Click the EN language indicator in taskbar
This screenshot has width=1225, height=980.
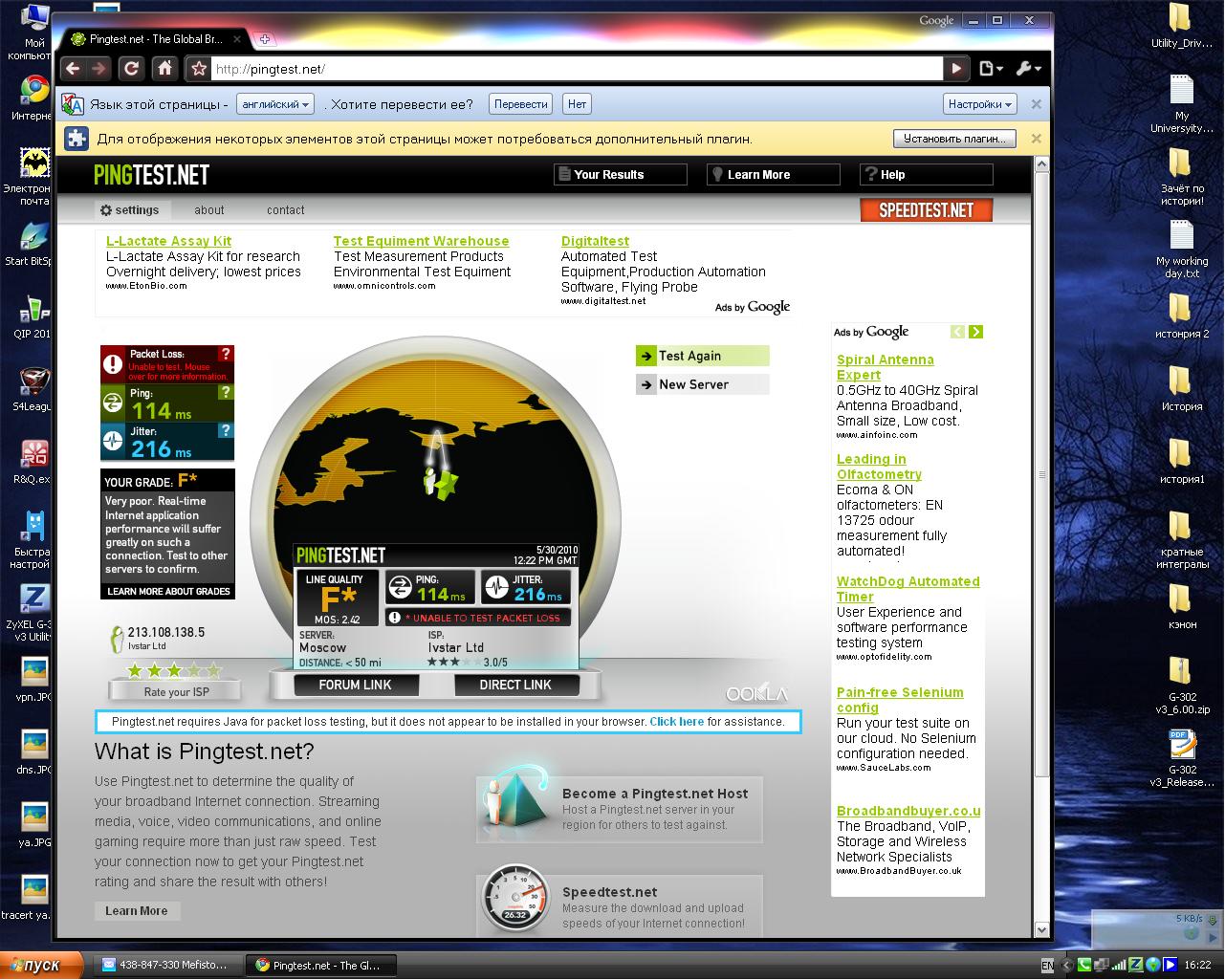[x=1048, y=966]
